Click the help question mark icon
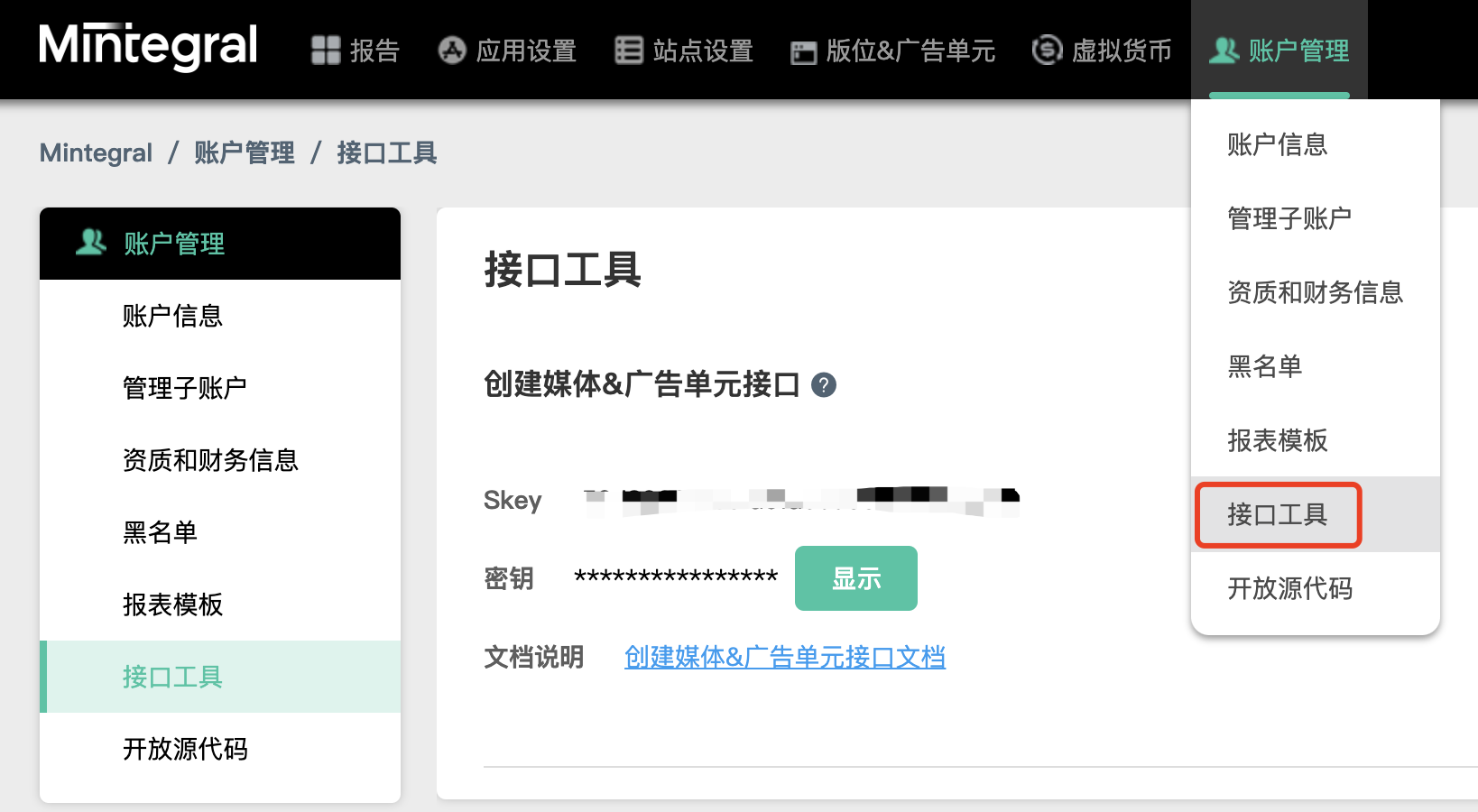 click(823, 385)
